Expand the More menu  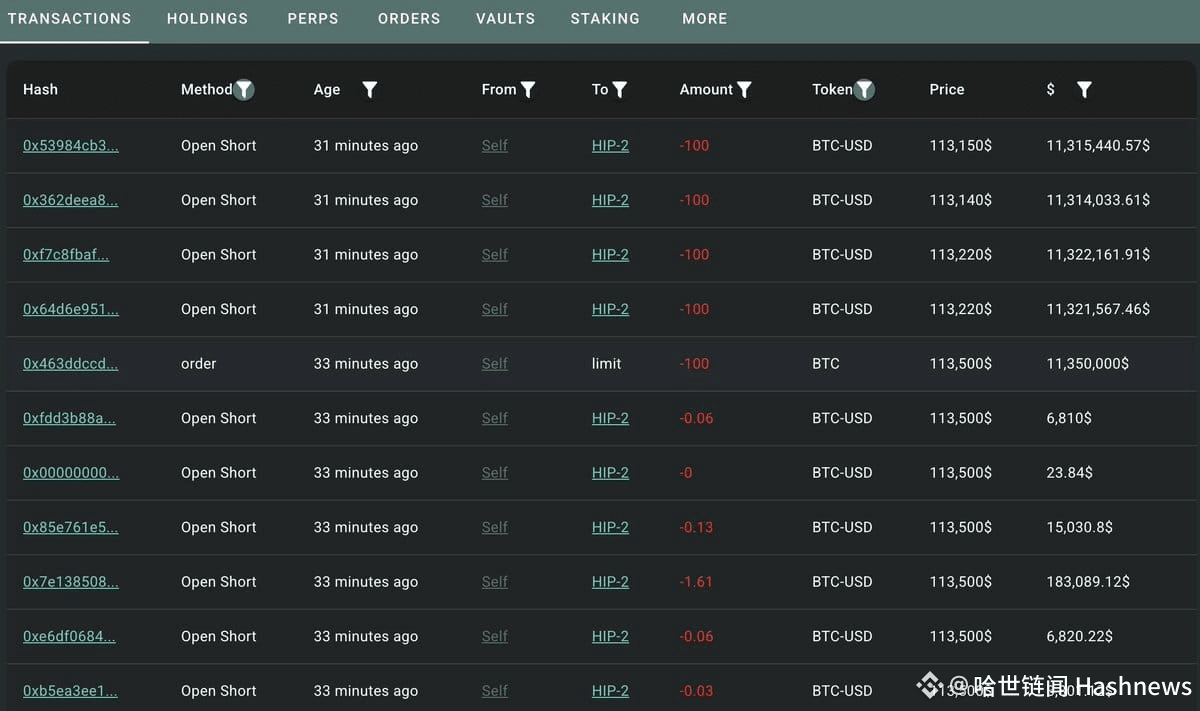(x=705, y=19)
